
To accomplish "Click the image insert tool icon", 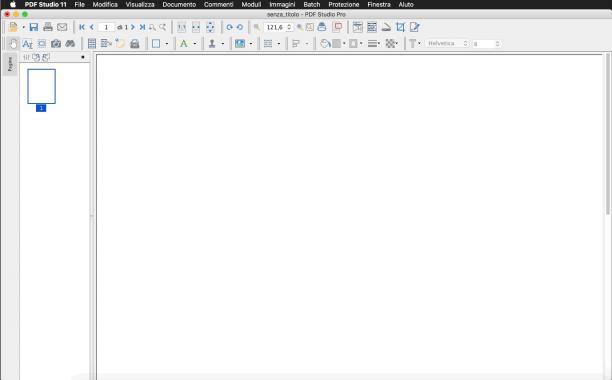I will 240,44.
